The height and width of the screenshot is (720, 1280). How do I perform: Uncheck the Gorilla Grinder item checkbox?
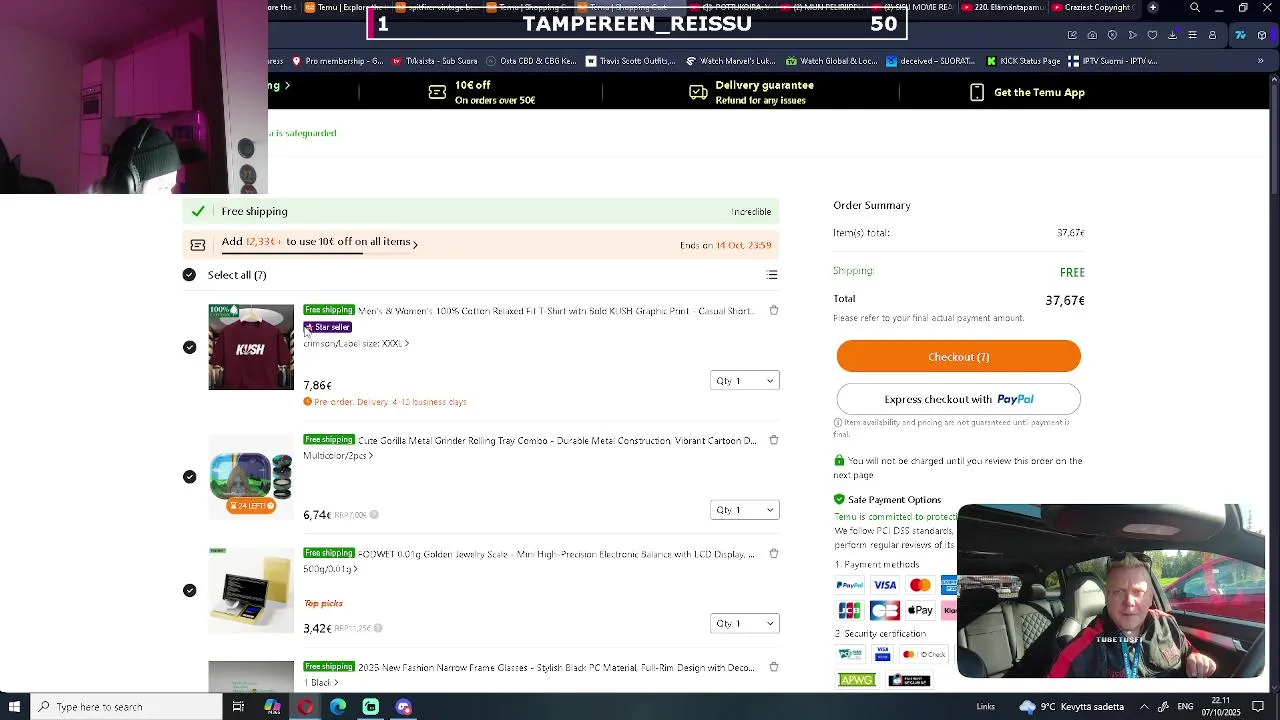click(189, 477)
